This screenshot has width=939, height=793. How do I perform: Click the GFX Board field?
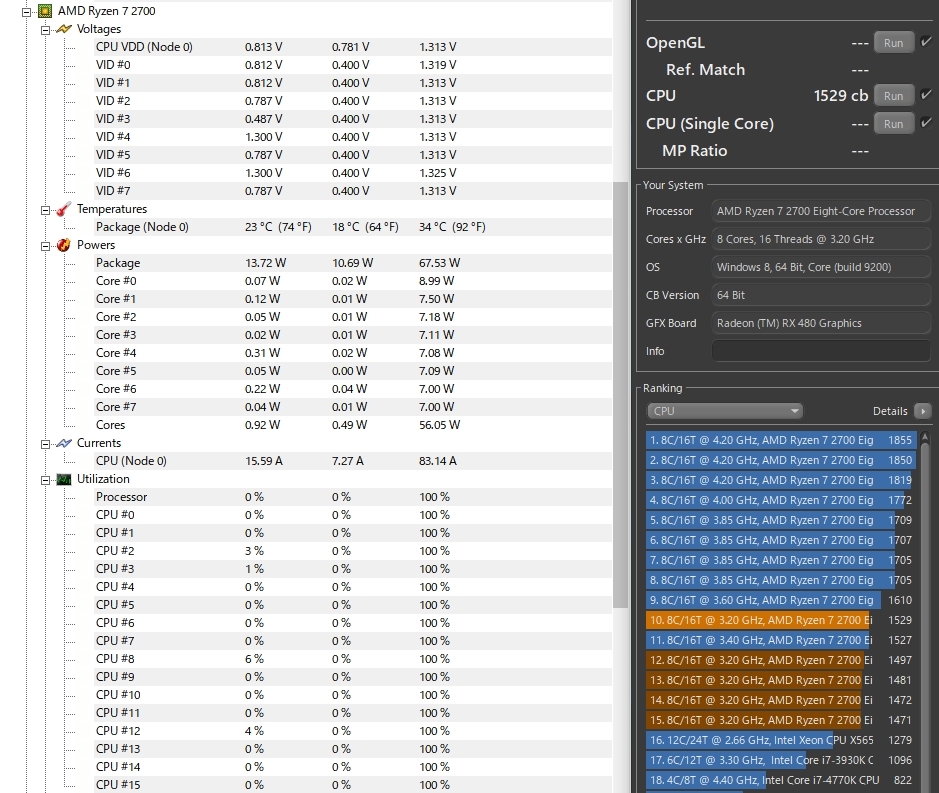821,323
